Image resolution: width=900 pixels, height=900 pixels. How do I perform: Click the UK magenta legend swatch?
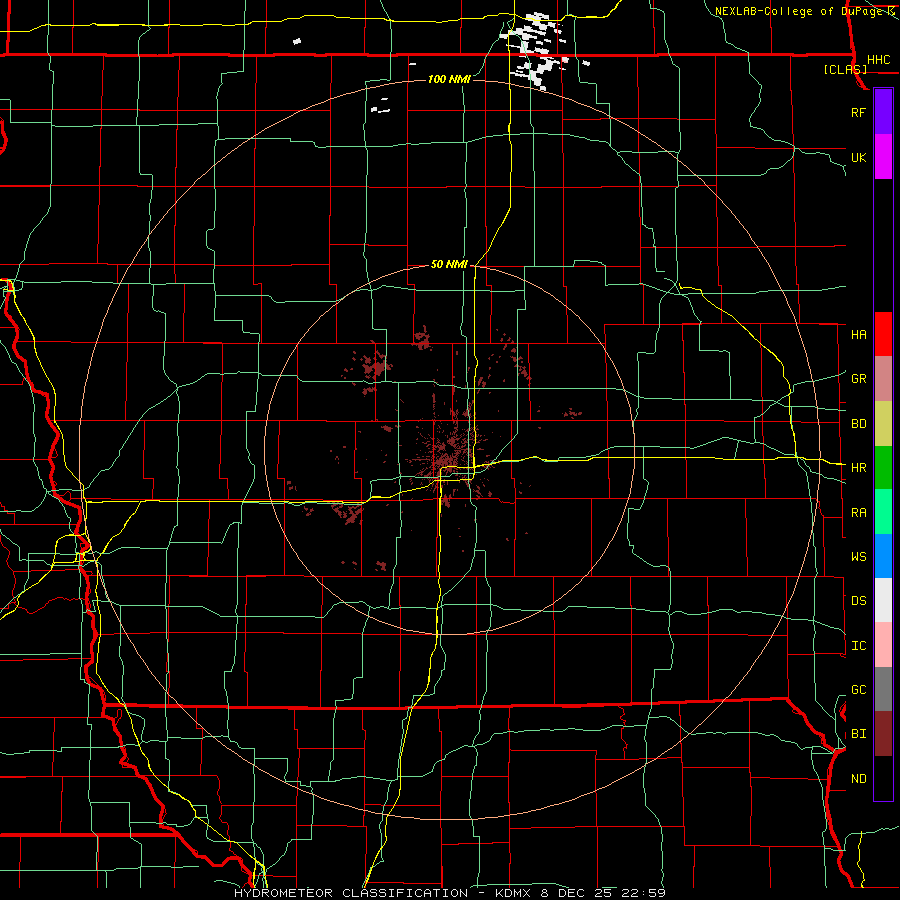[883, 157]
